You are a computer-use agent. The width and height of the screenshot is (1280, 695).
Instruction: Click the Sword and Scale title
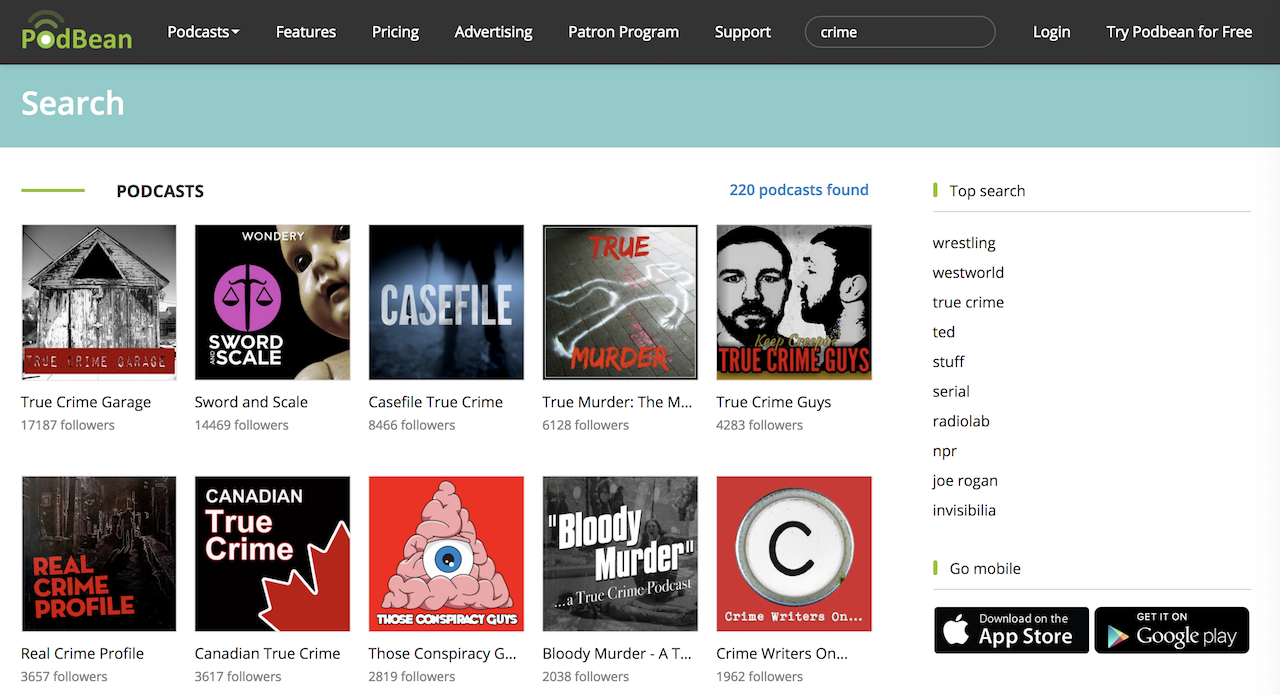(x=251, y=402)
